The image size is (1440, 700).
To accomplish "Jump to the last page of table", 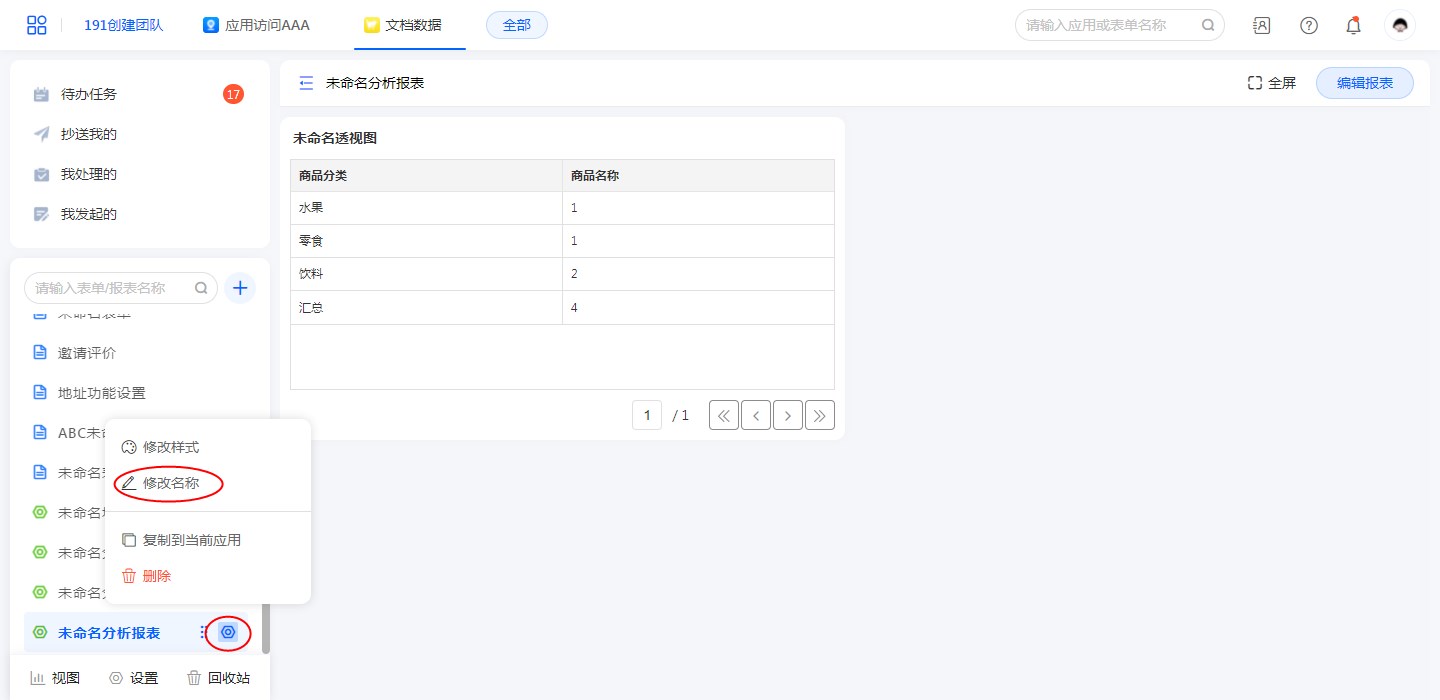I will pyautogui.click(x=820, y=415).
